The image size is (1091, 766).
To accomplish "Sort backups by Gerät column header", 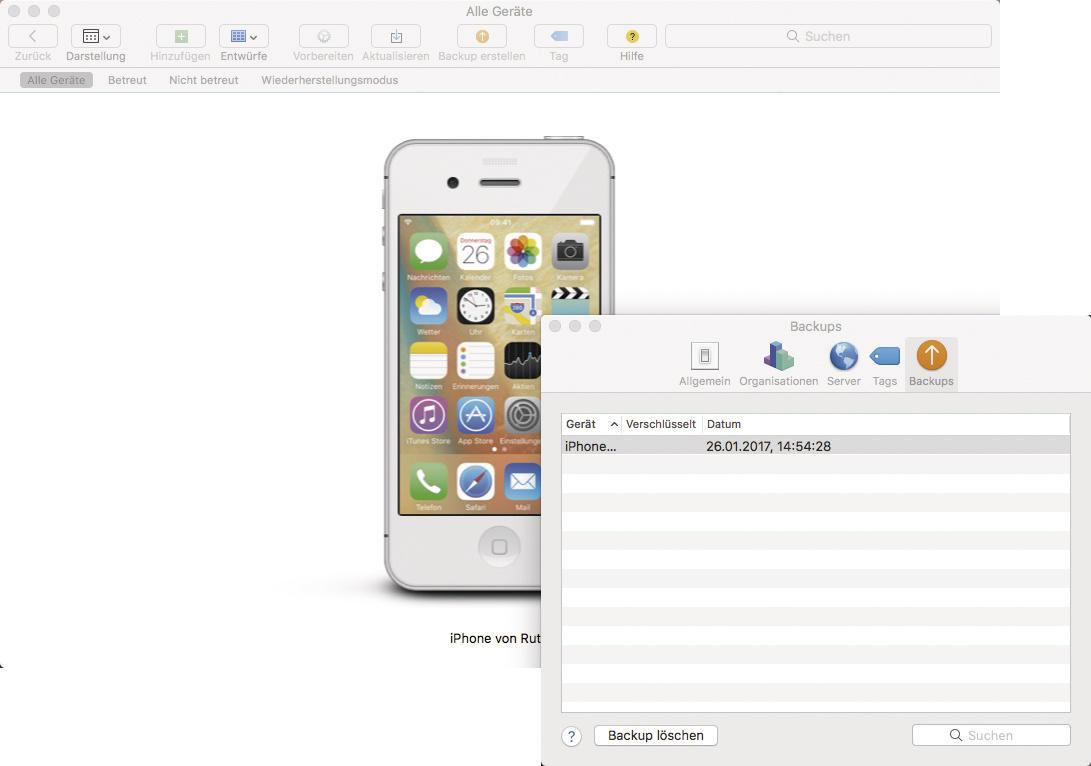I will (x=591, y=424).
